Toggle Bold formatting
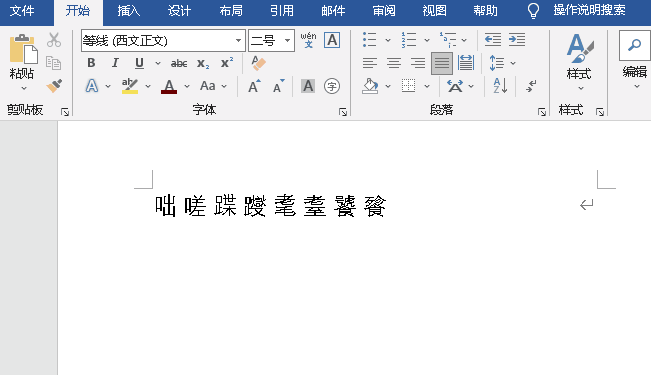The height and width of the screenshot is (375, 651). [x=91, y=63]
